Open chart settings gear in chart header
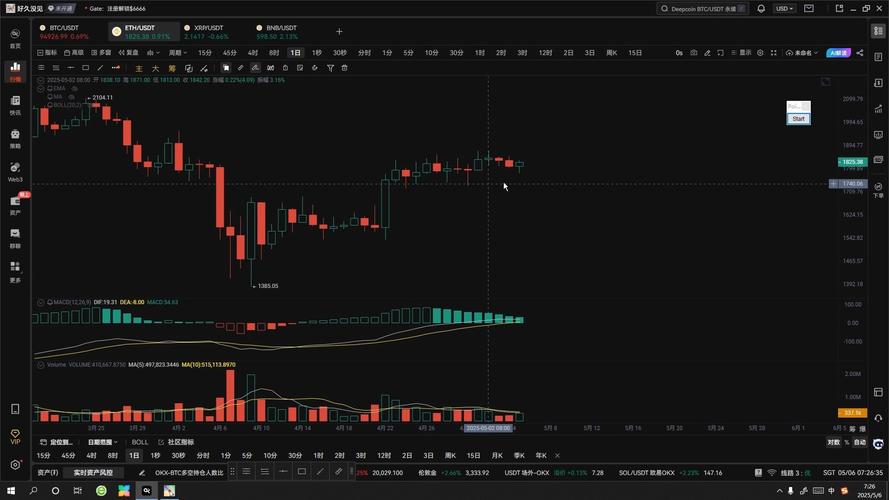Viewport: 889px width, 500px height. (760, 53)
